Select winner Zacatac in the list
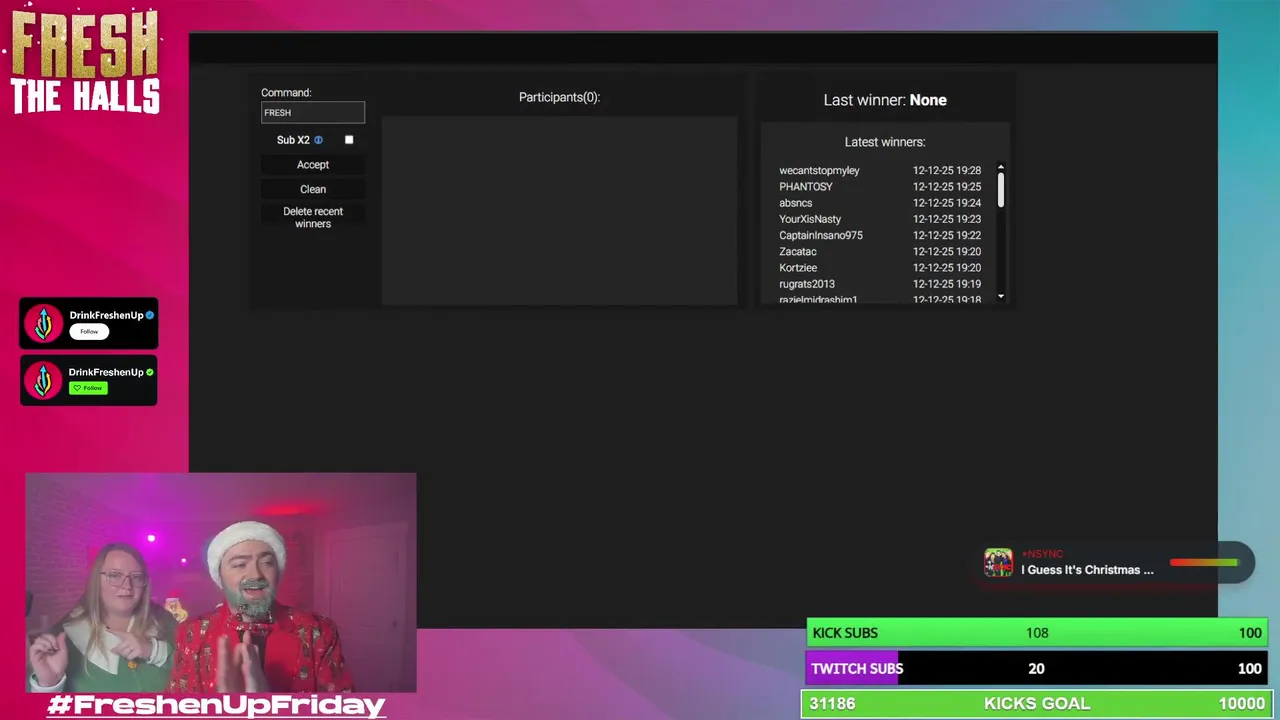Viewport: 1280px width, 720px height. click(x=798, y=252)
